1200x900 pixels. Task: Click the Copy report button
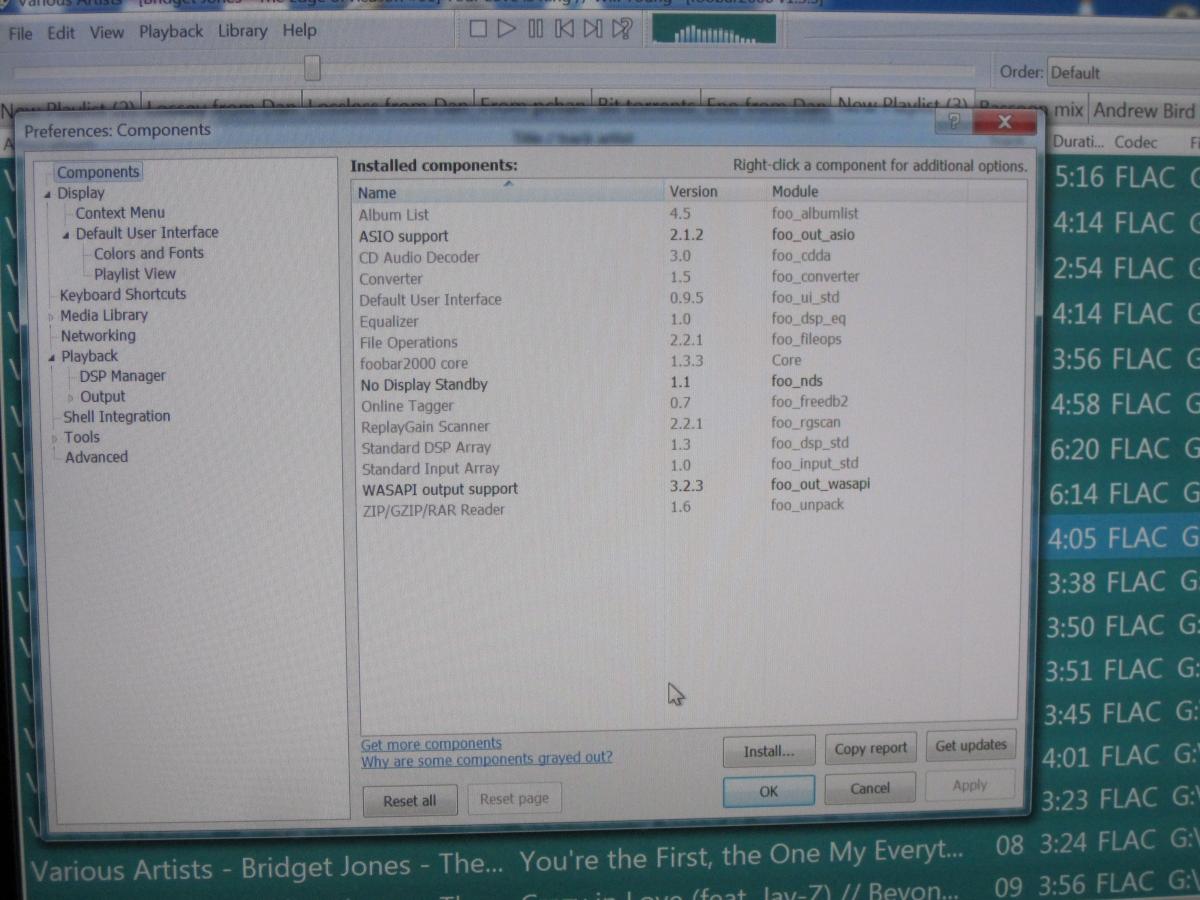870,748
